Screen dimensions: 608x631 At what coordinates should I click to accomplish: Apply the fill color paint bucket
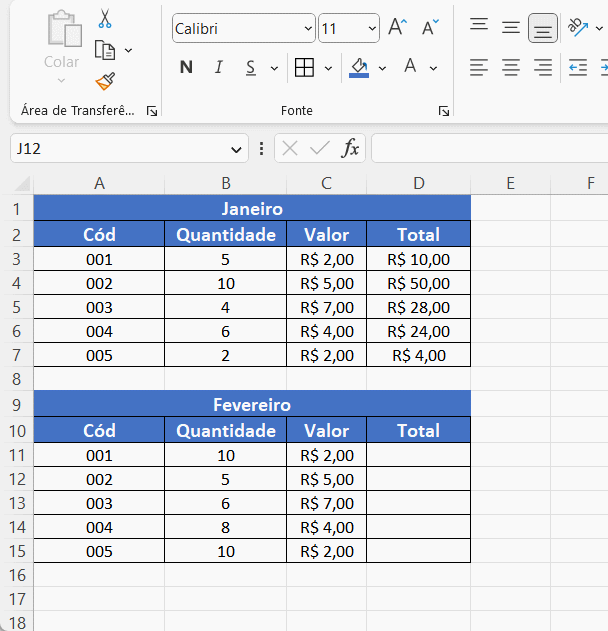click(359, 68)
